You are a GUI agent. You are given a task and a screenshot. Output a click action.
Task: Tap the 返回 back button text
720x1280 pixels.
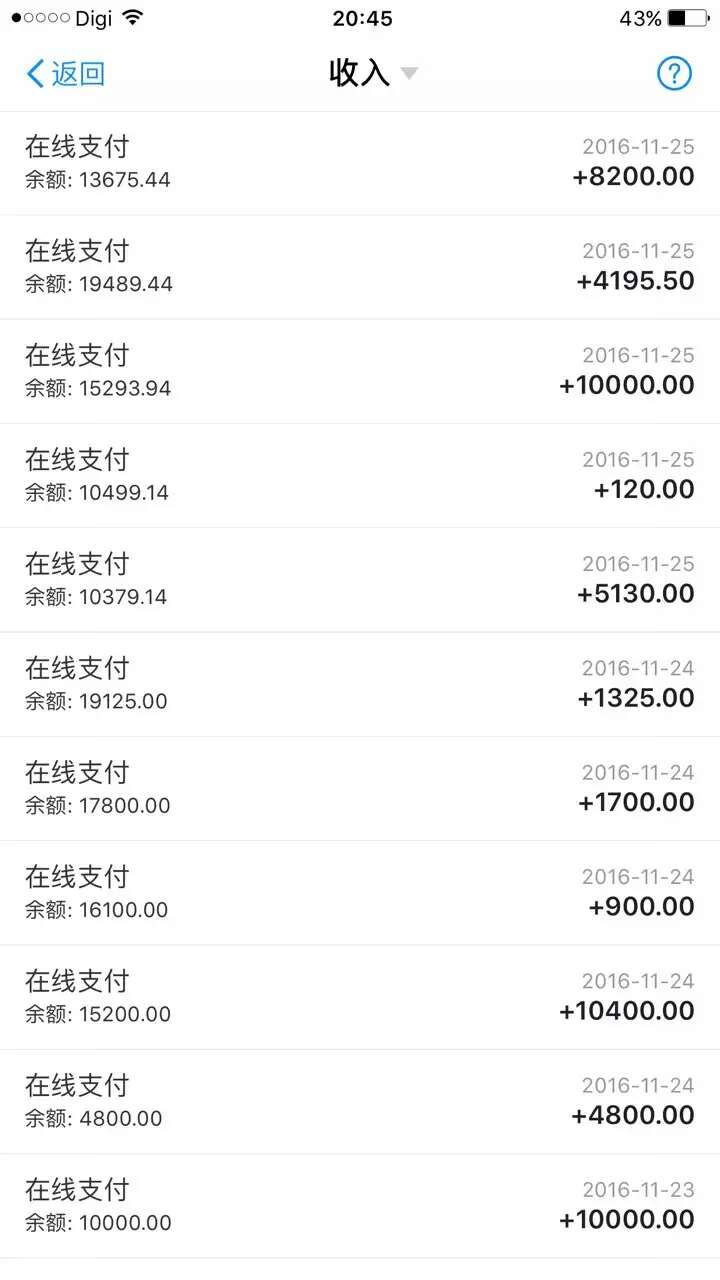(78, 73)
